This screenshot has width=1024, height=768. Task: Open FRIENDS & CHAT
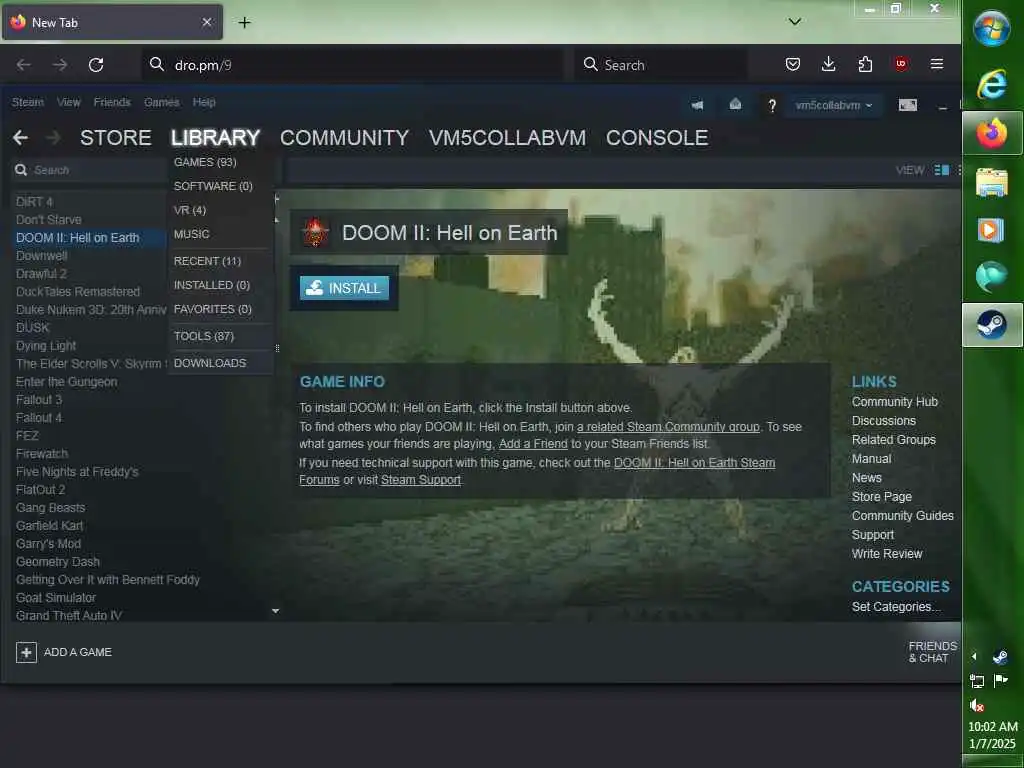(x=933, y=652)
